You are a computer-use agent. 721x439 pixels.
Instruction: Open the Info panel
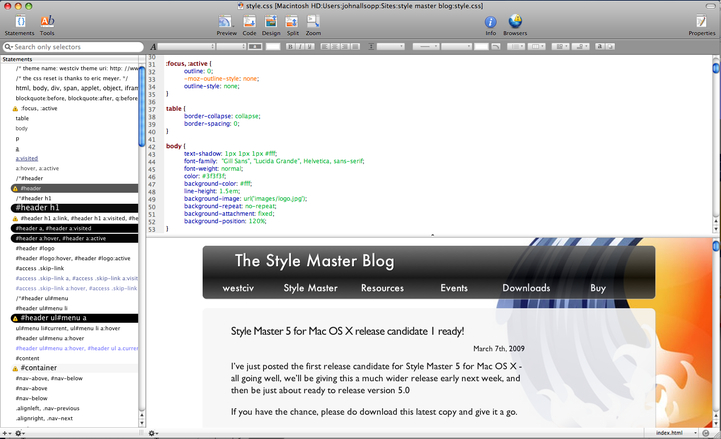click(491, 24)
